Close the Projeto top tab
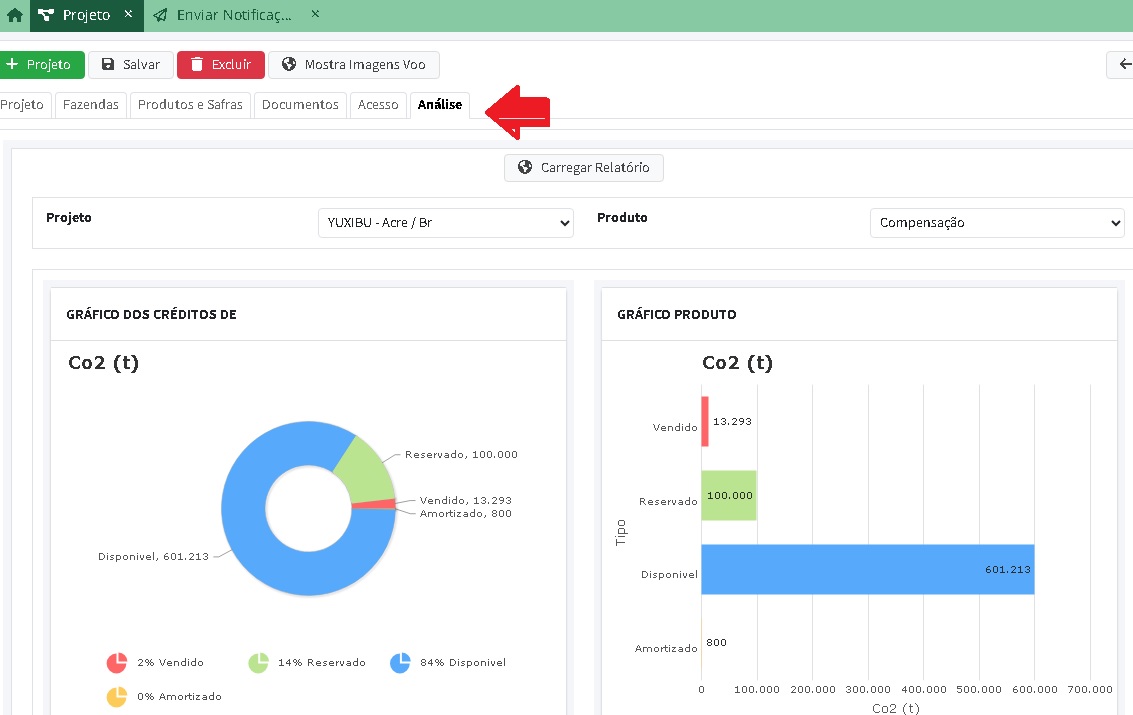 pos(128,15)
